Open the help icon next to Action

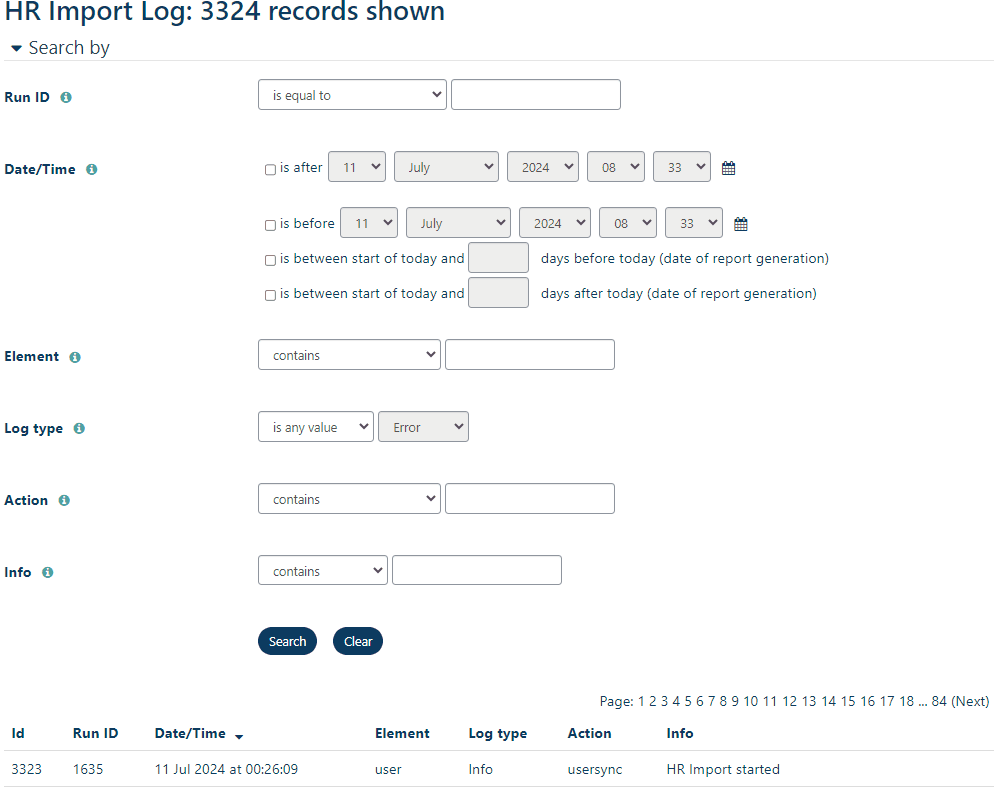(64, 501)
